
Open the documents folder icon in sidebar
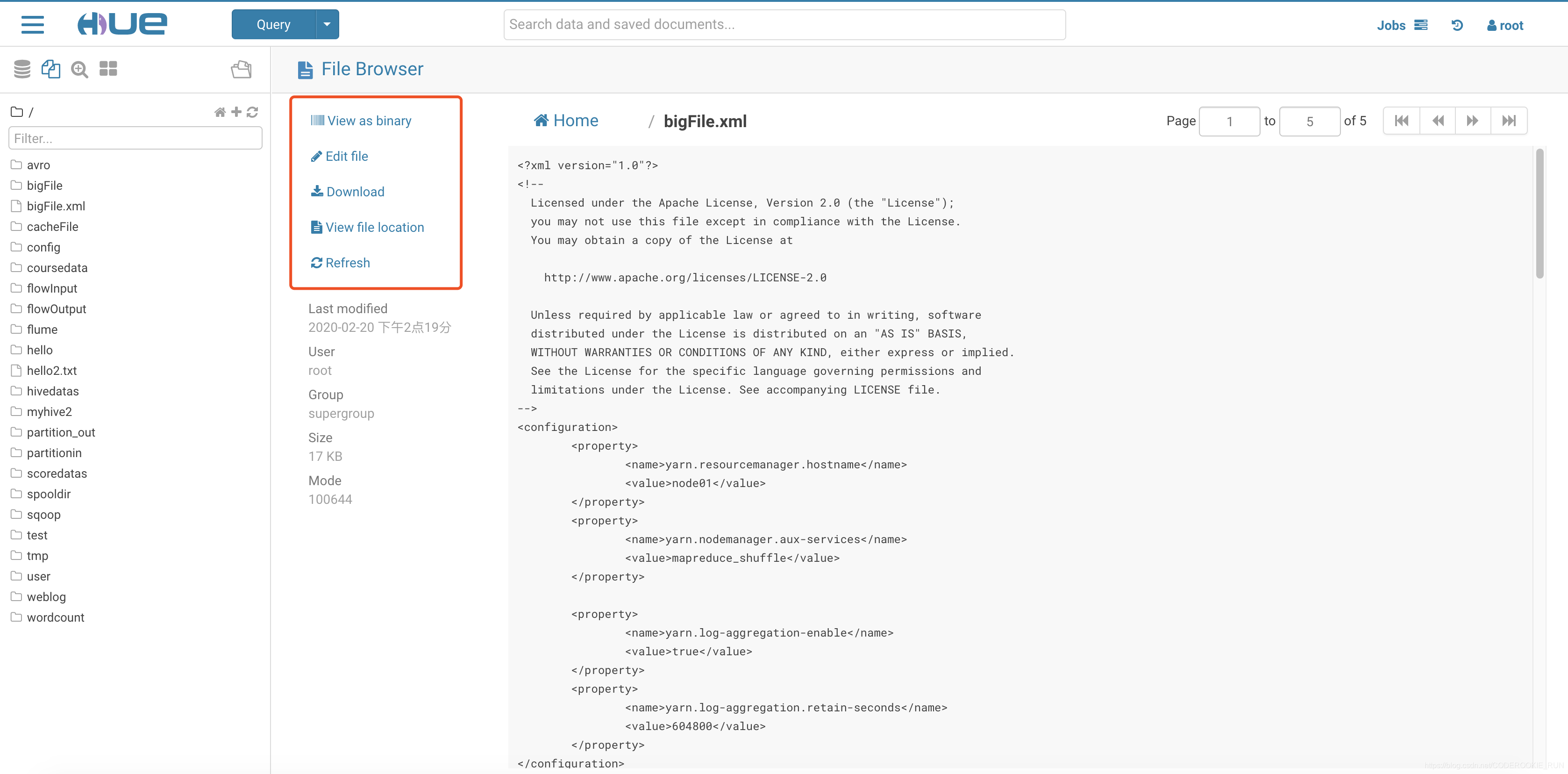coord(241,69)
